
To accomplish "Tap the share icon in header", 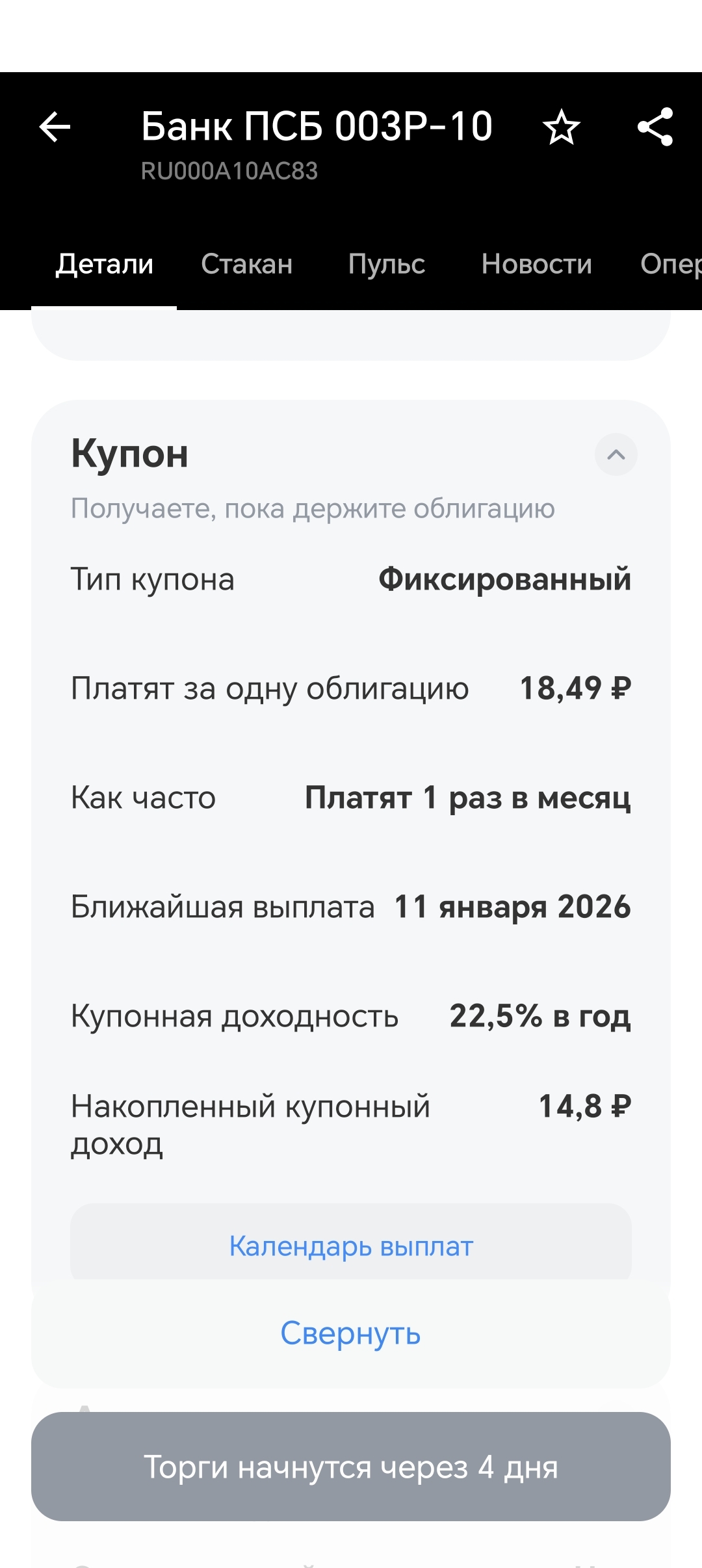I will click(655, 127).
